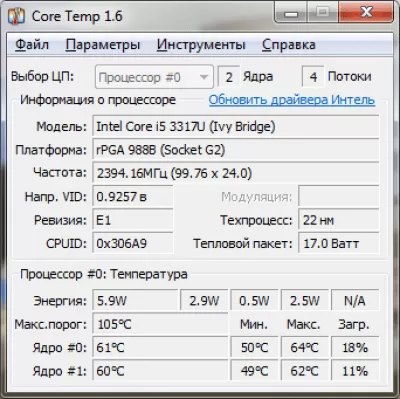Click the lithography value 22 нм
Image resolution: width=400 pixels, height=399 pixels.
click(339, 220)
